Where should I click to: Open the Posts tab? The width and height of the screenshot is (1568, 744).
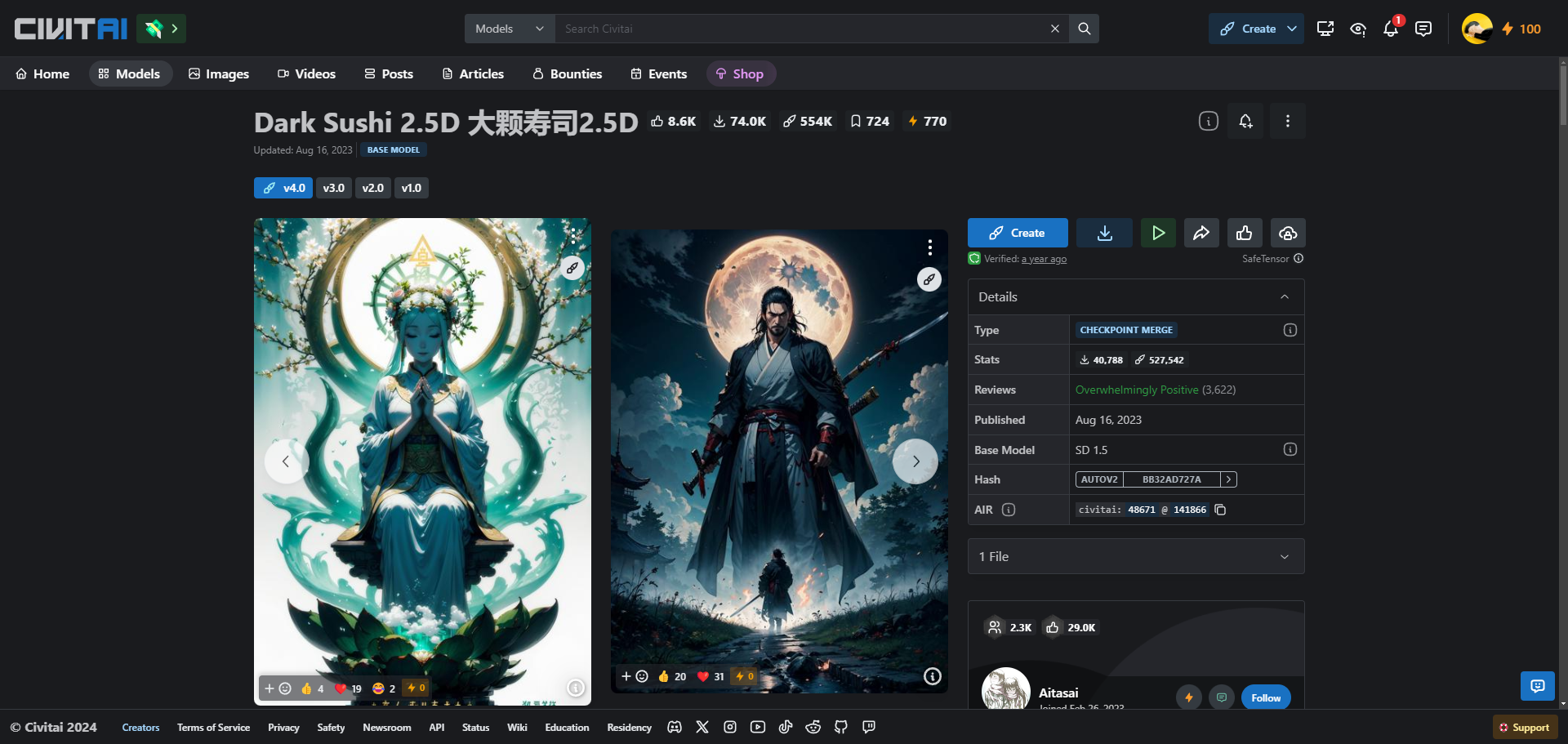pos(389,74)
